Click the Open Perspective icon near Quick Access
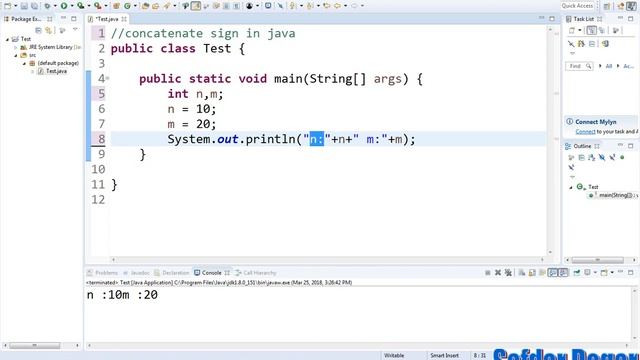640x360 pixels. pyautogui.click(x=607, y=6)
